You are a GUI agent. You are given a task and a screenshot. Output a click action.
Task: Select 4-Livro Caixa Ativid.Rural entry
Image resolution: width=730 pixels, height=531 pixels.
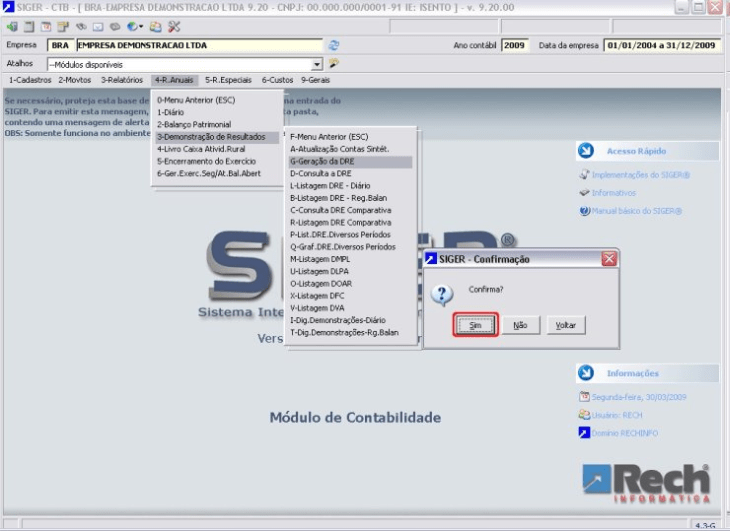point(217,149)
